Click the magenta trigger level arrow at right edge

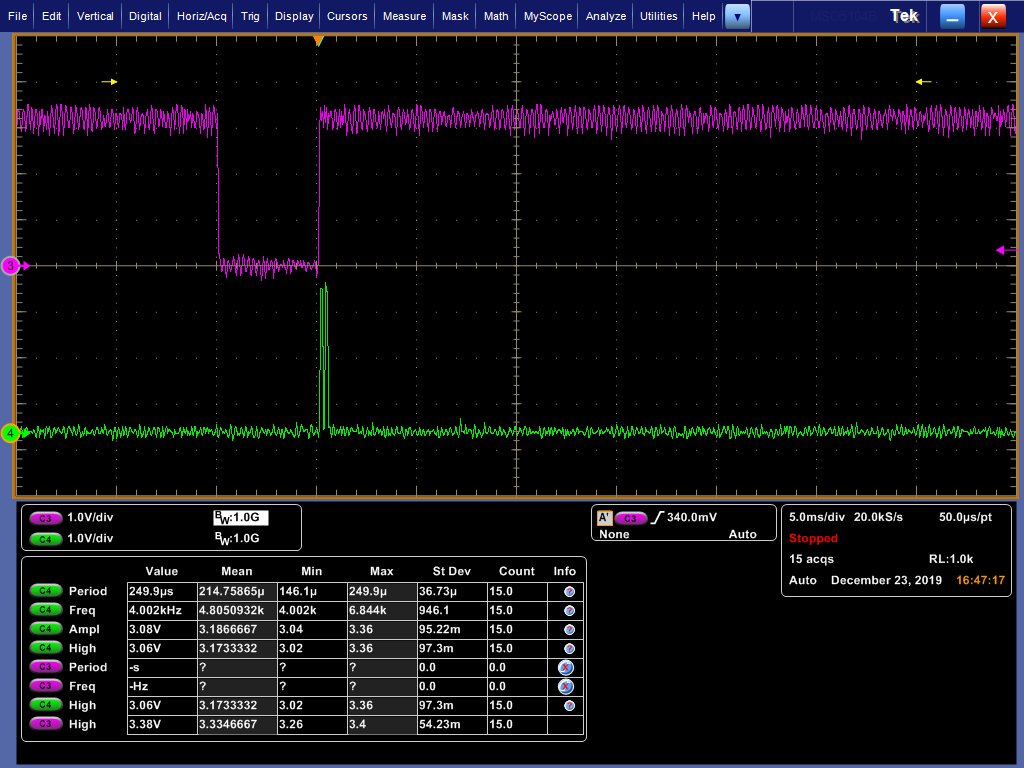(1005, 250)
